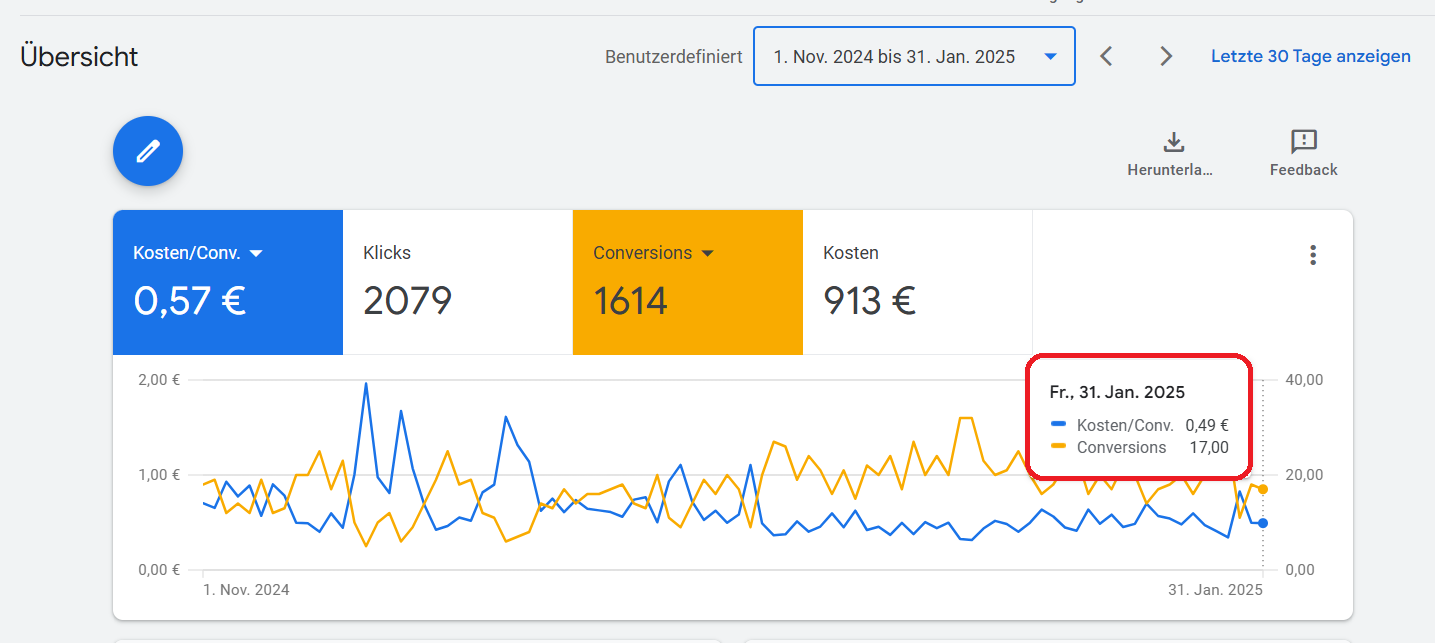
Task: Go to the next date range arrow
Action: [x=1166, y=56]
